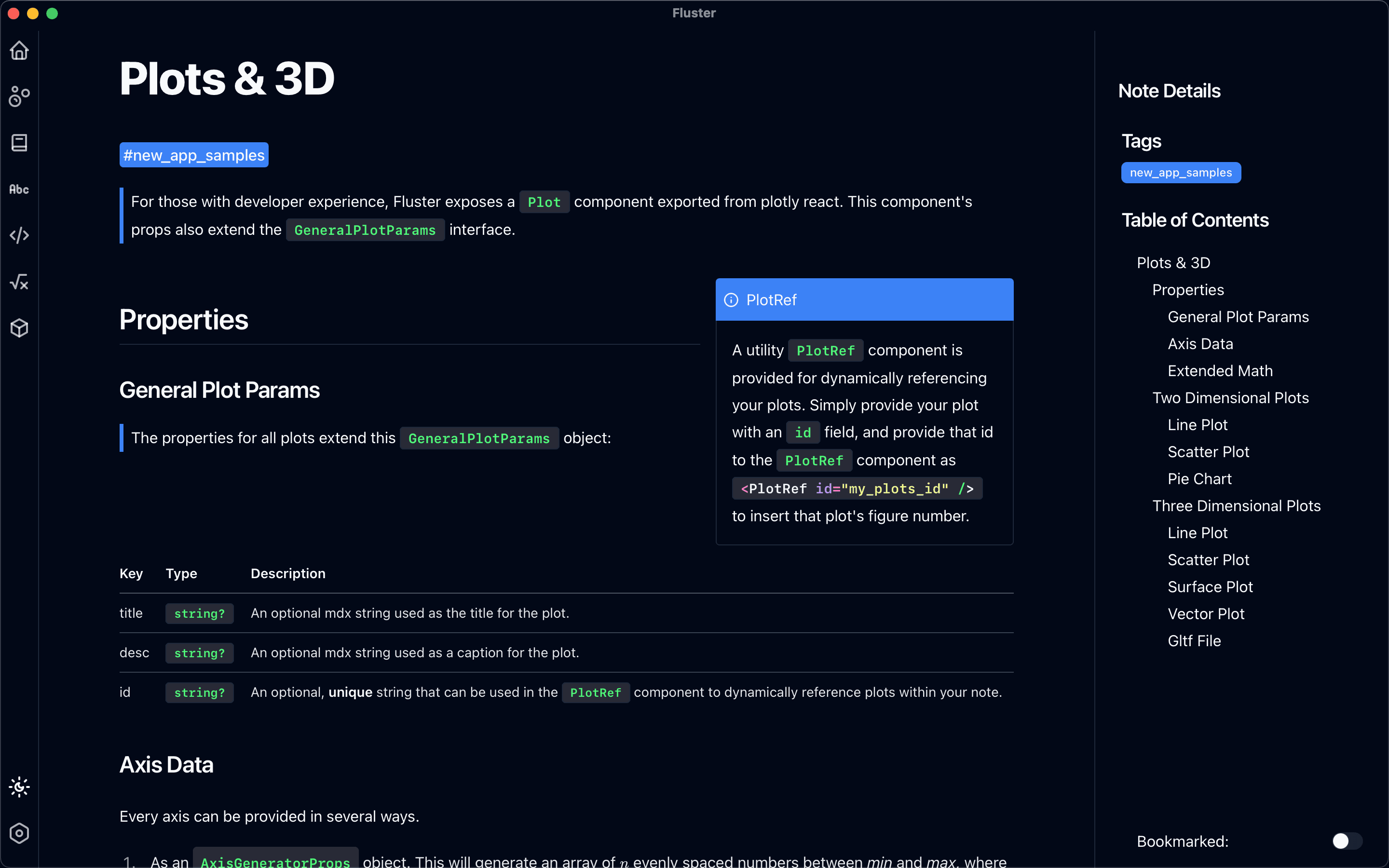Click the Abc dictionary sidebar icon
1389x868 pixels.
(19, 190)
